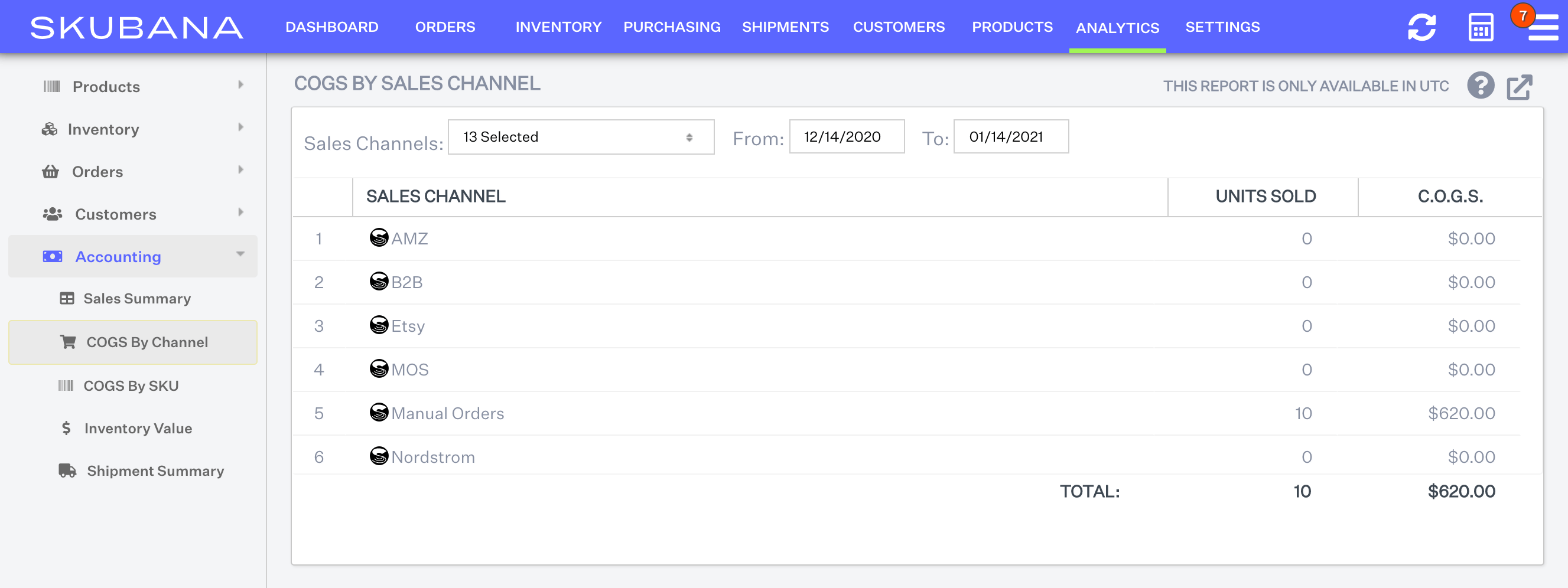Click the channel icon beside Nordstrom
The width and height of the screenshot is (1568, 588).
coord(379,456)
